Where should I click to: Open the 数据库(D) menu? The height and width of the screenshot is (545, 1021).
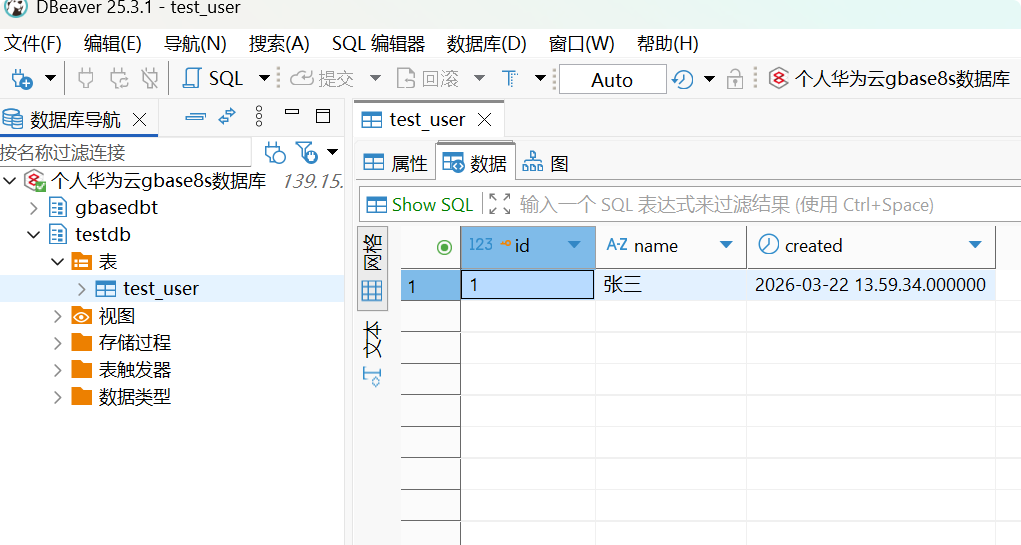pos(486,44)
